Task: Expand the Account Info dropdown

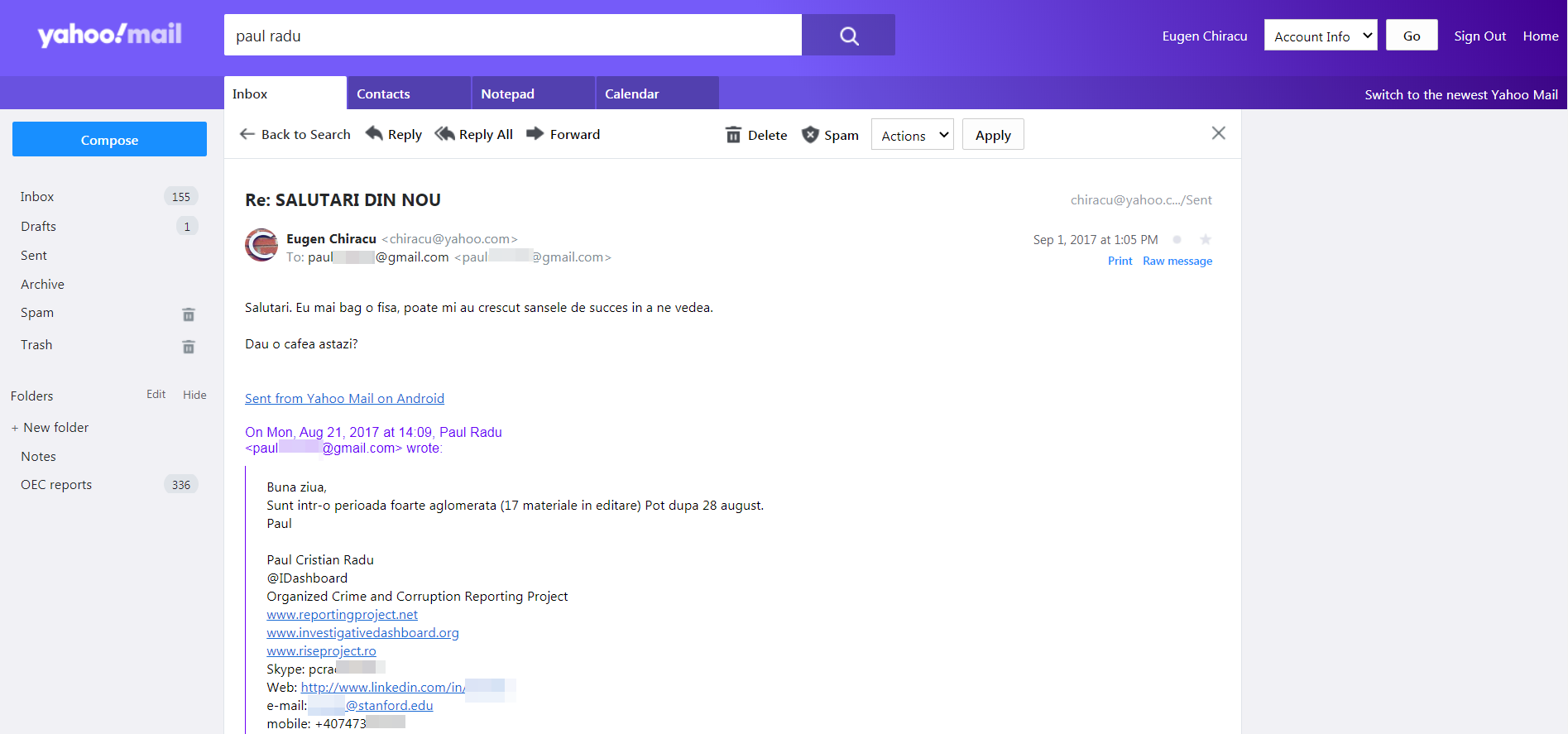Action: 1321,36
